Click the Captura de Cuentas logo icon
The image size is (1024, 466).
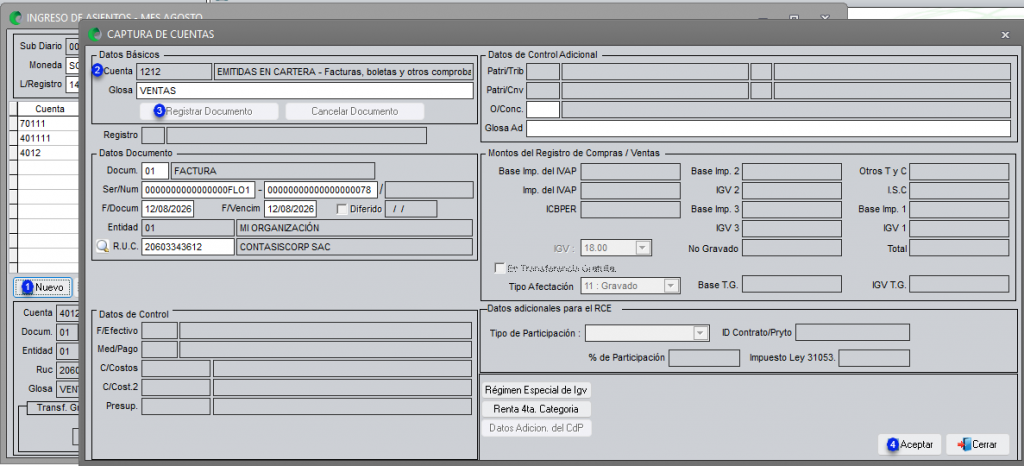pos(95,34)
